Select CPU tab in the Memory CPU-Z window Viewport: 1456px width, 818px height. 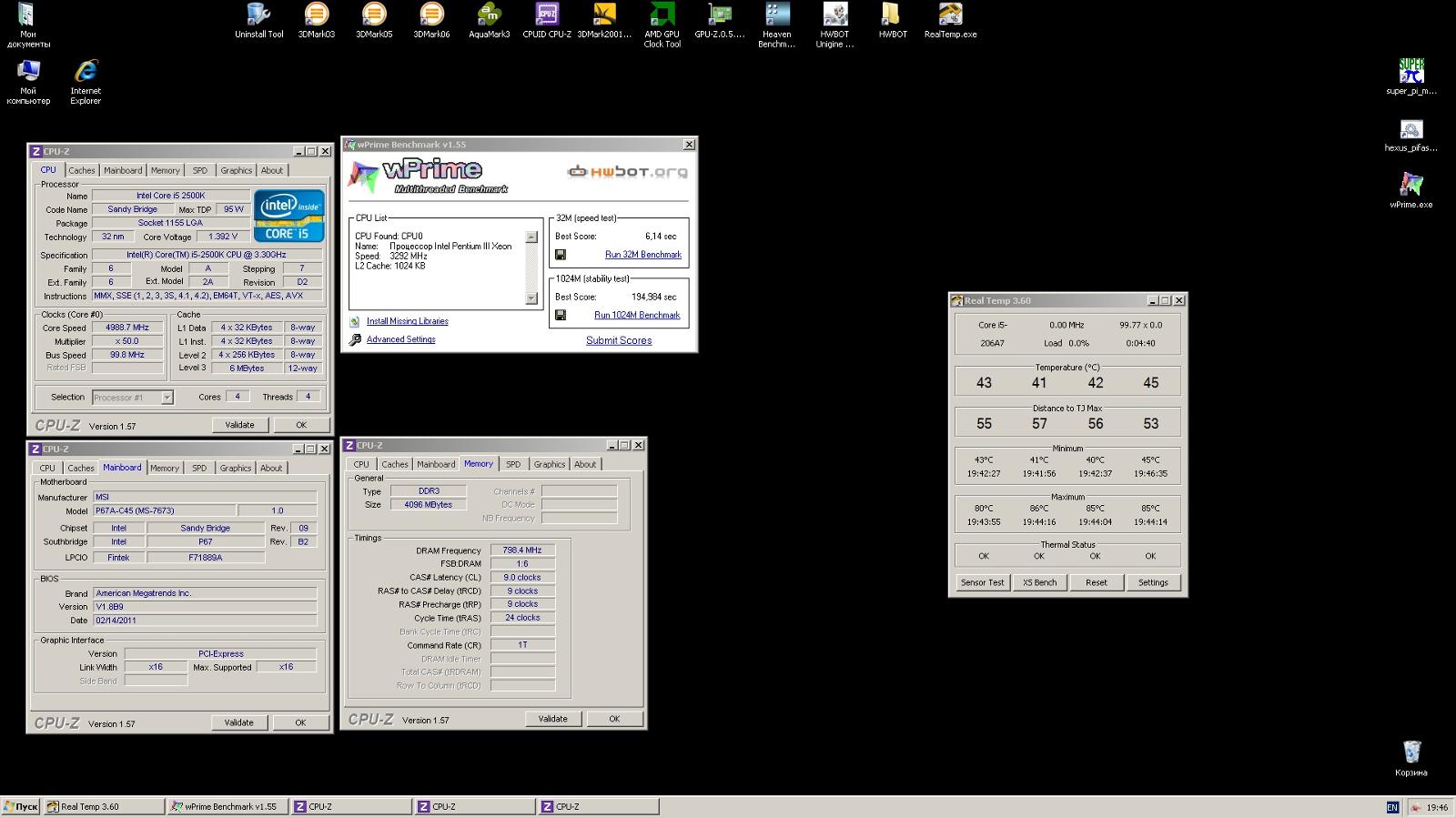coord(361,464)
